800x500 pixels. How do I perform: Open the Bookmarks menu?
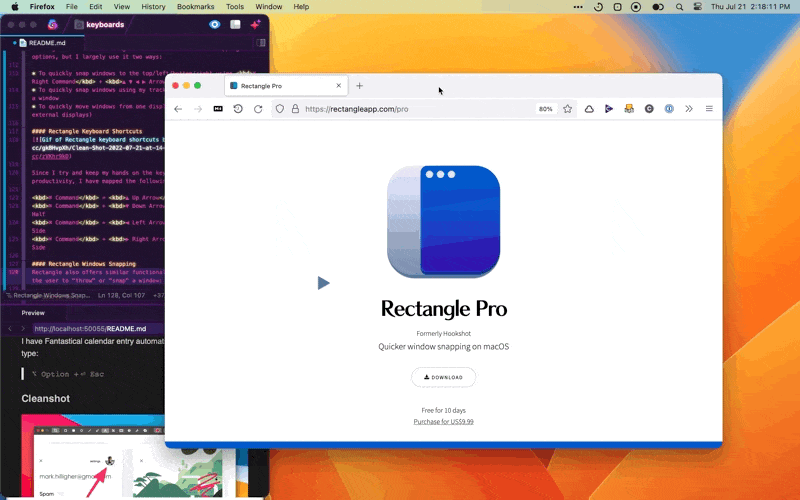tap(195, 7)
